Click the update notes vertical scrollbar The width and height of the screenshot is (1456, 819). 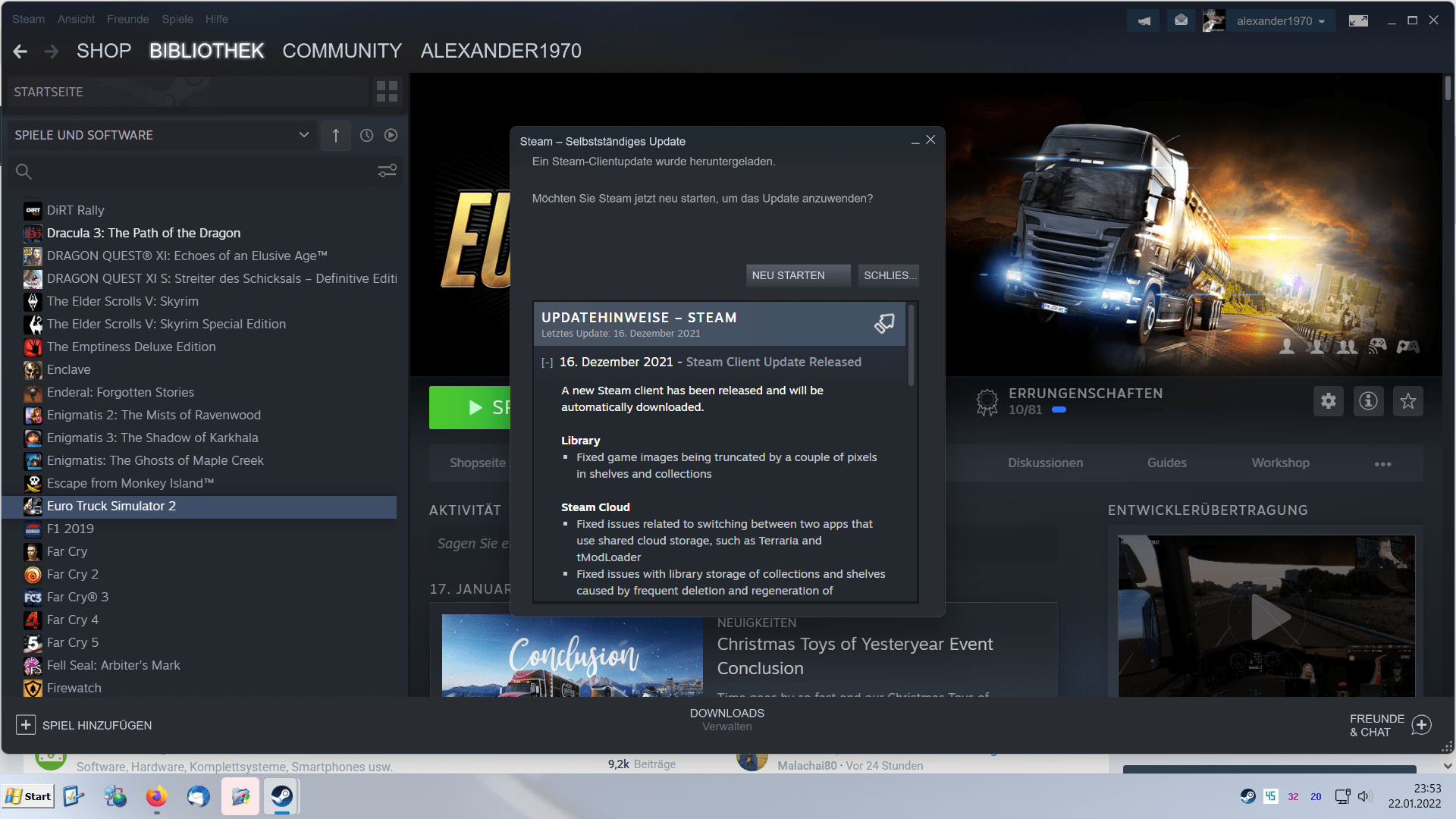(911, 346)
